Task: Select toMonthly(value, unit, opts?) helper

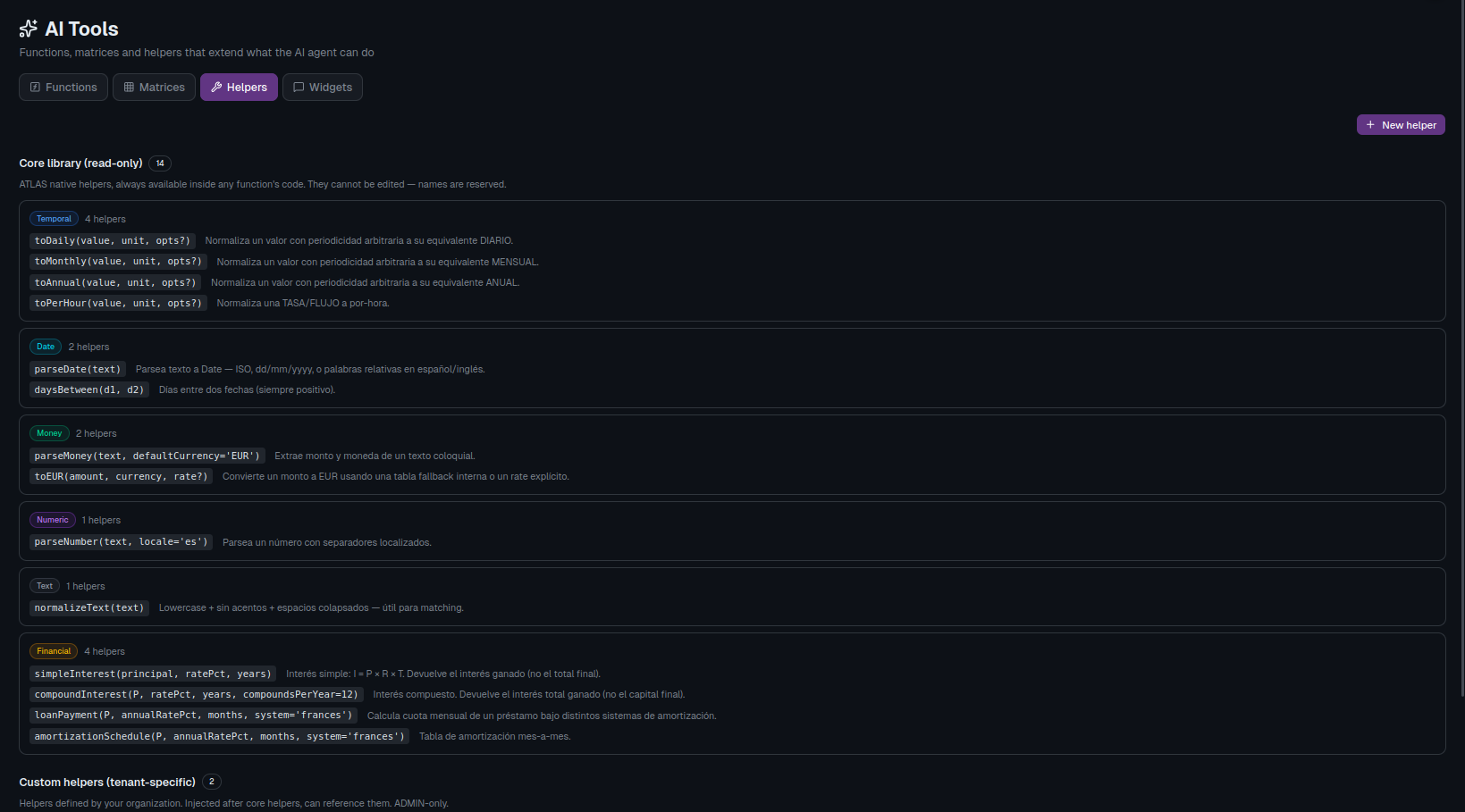Action: click(x=118, y=262)
